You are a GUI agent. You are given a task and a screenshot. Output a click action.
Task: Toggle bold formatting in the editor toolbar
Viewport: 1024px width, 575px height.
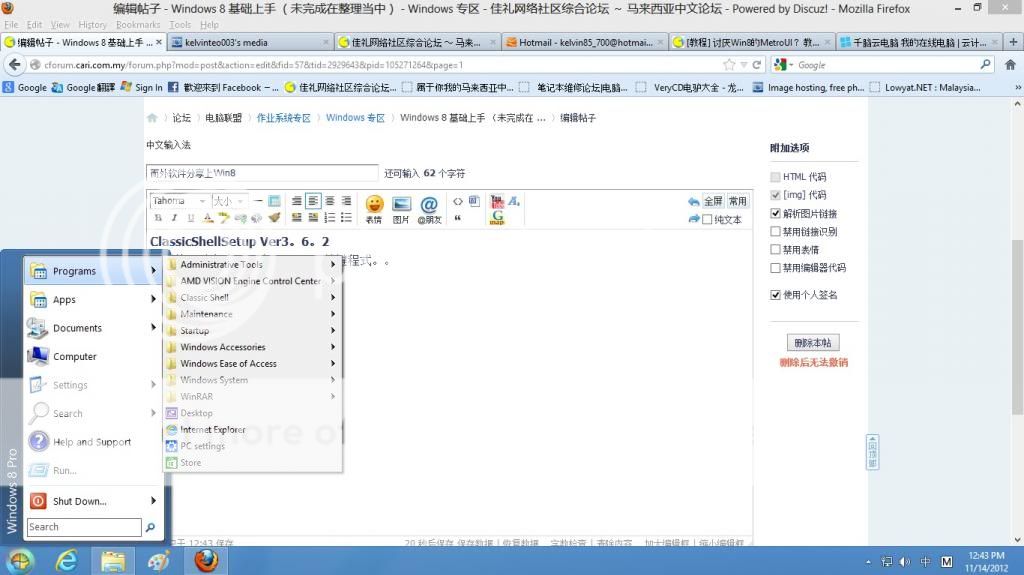click(x=158, y=218)
